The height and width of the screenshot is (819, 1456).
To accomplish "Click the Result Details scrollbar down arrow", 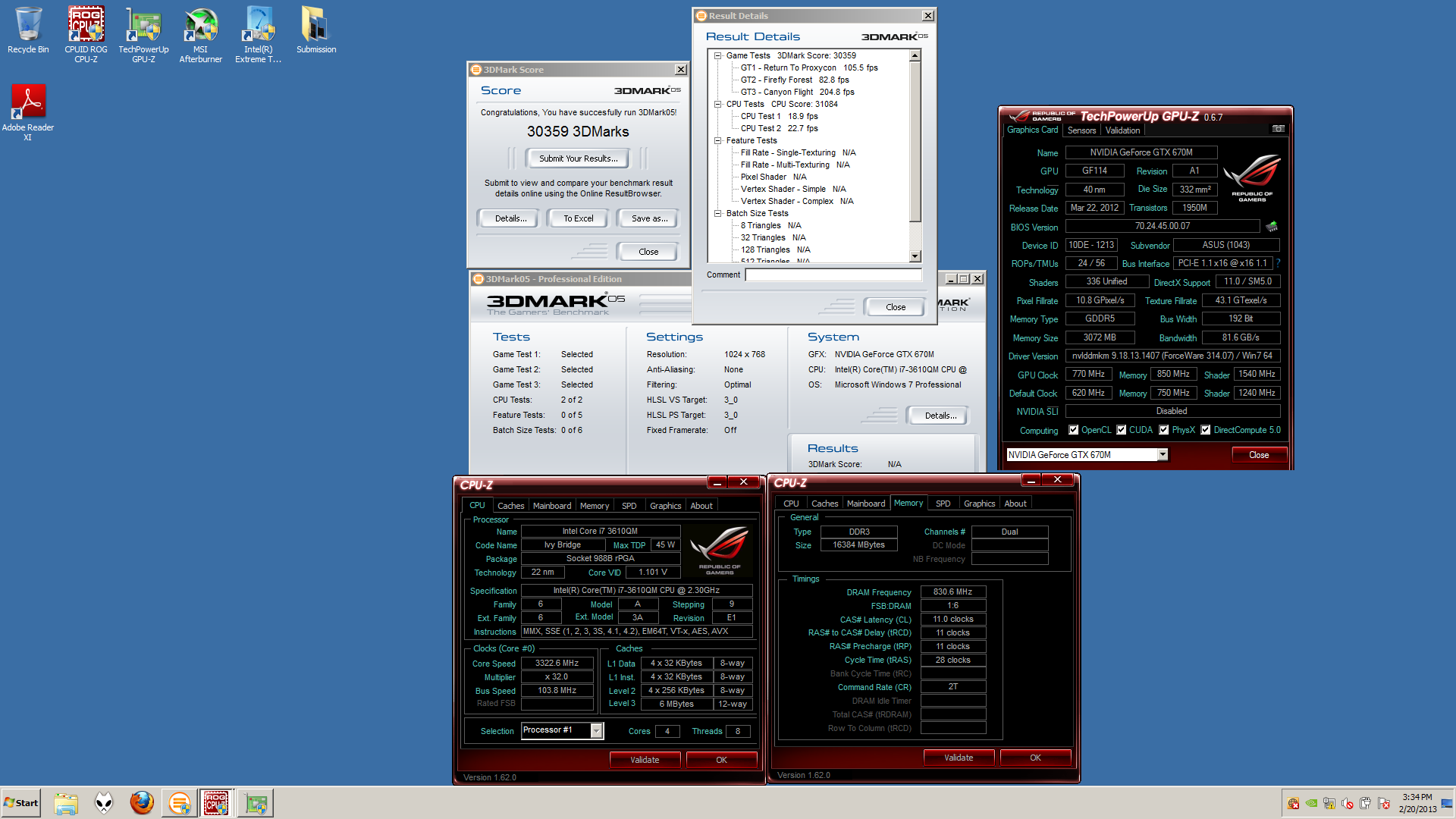I will click(915, 256).
